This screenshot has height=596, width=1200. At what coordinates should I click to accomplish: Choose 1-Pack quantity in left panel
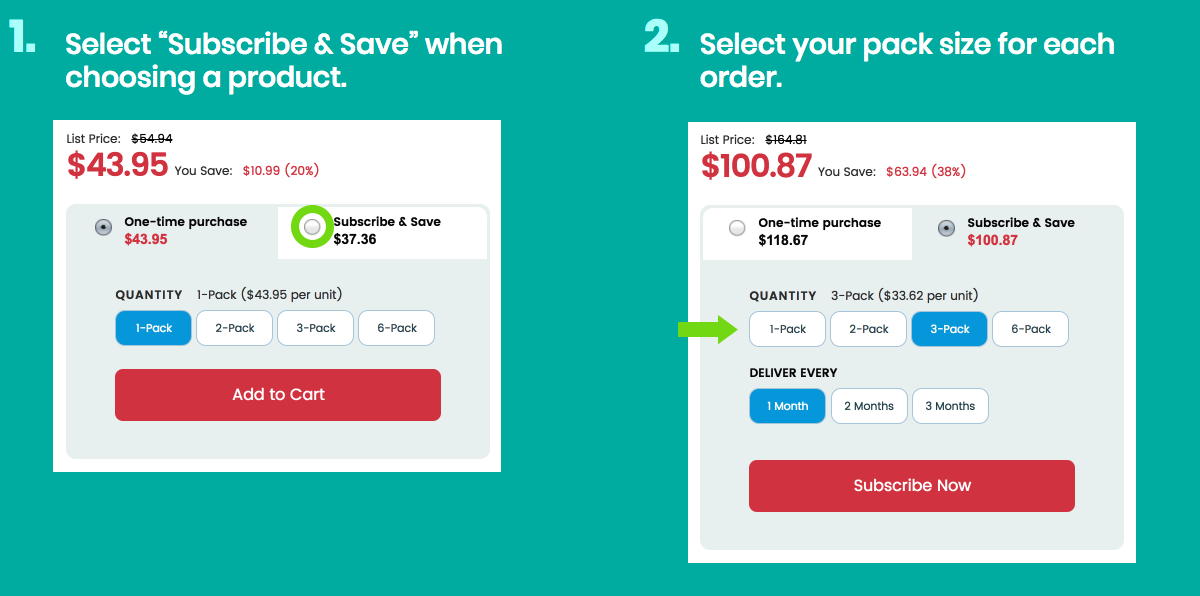[x=153, y=328]
